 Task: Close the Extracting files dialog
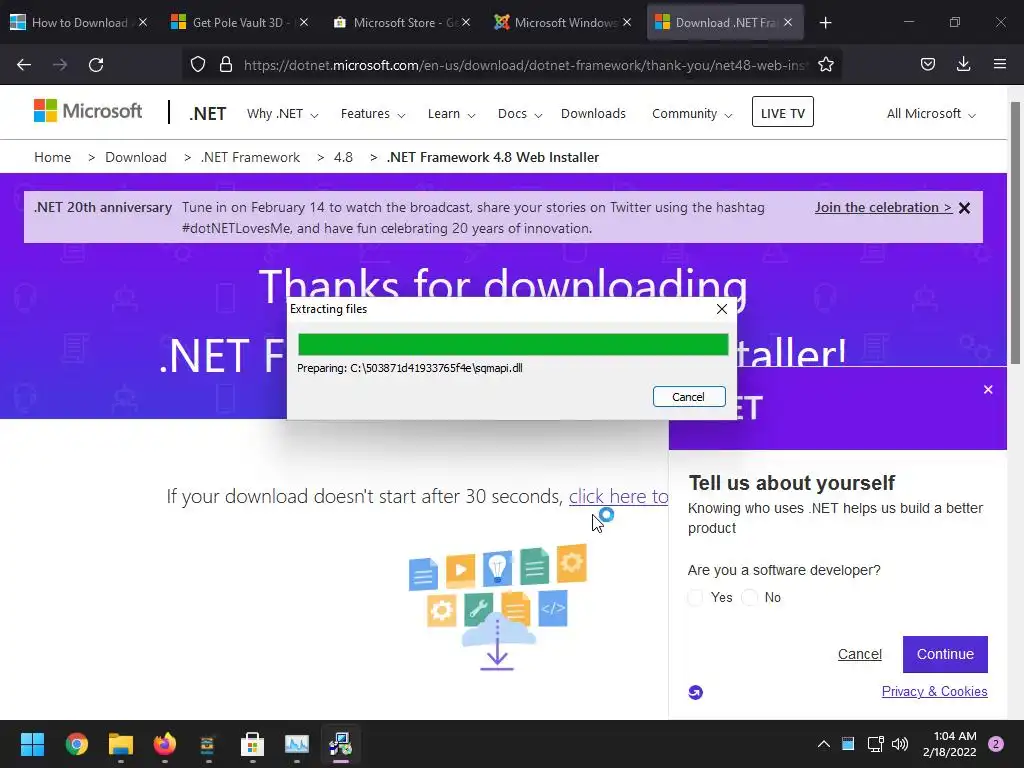[x=722, y=310]
